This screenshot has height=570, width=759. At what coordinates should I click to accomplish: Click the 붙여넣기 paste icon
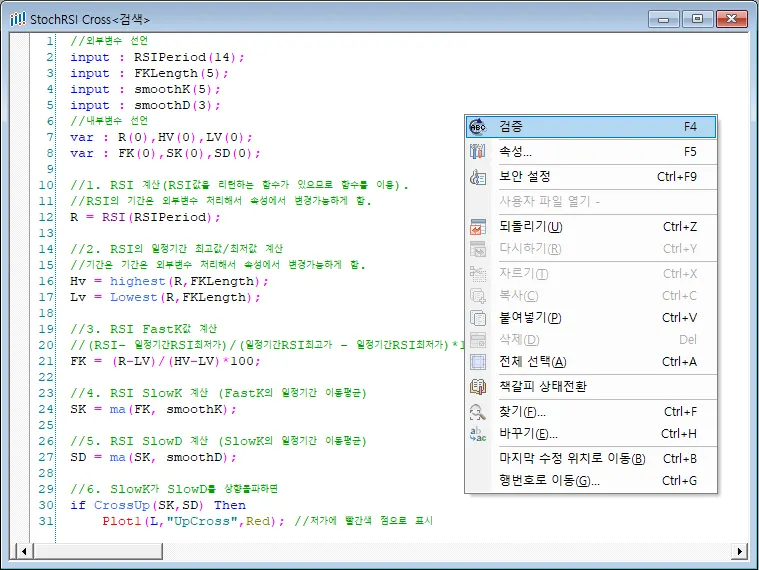[x=477, y=318]
